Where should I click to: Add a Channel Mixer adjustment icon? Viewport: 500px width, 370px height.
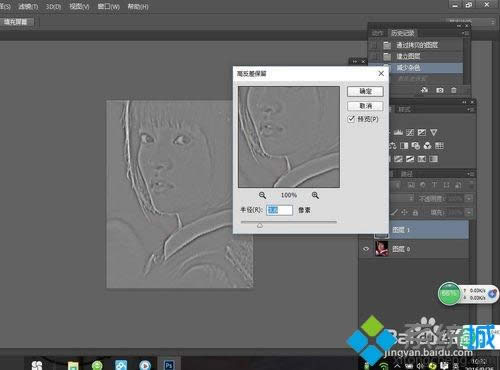[x=427, y=146]
